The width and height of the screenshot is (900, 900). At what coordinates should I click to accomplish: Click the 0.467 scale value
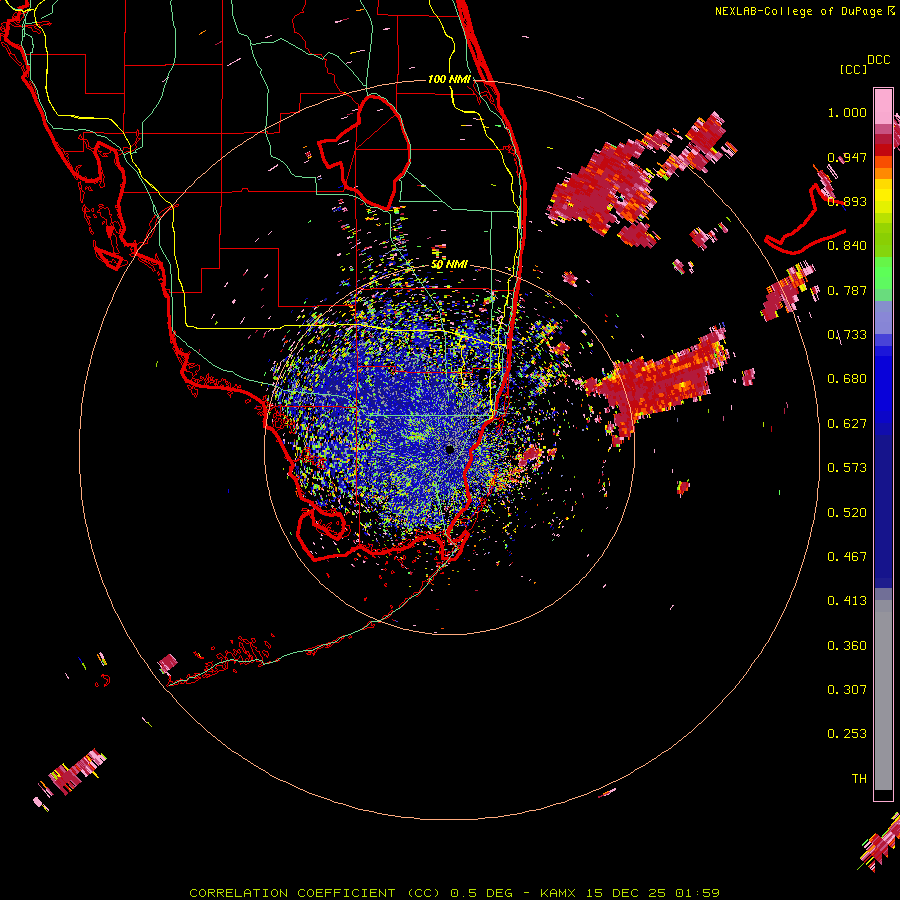[x=847, y=557]
